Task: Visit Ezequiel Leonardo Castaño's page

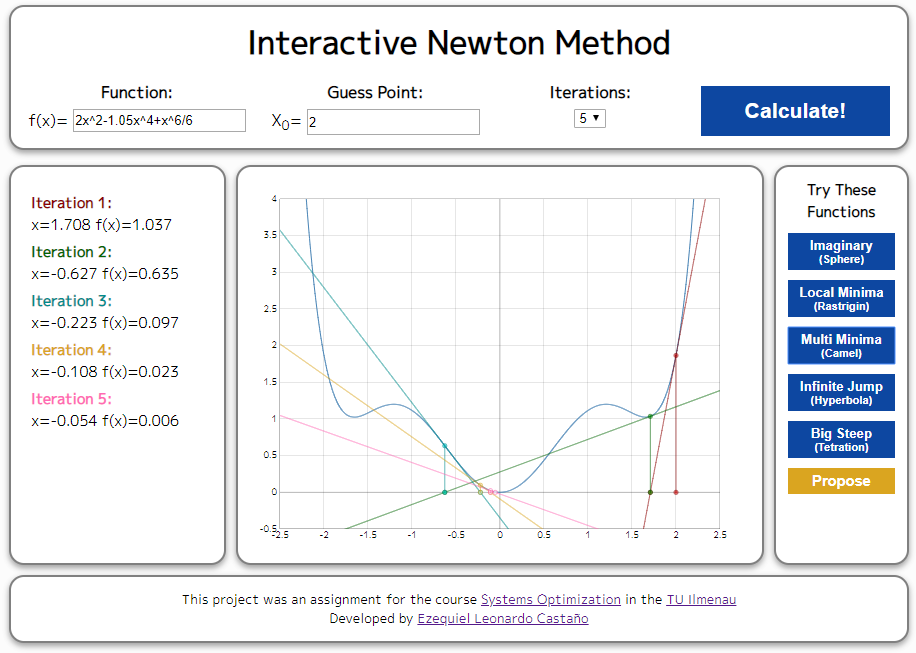Action: point(502,618)
